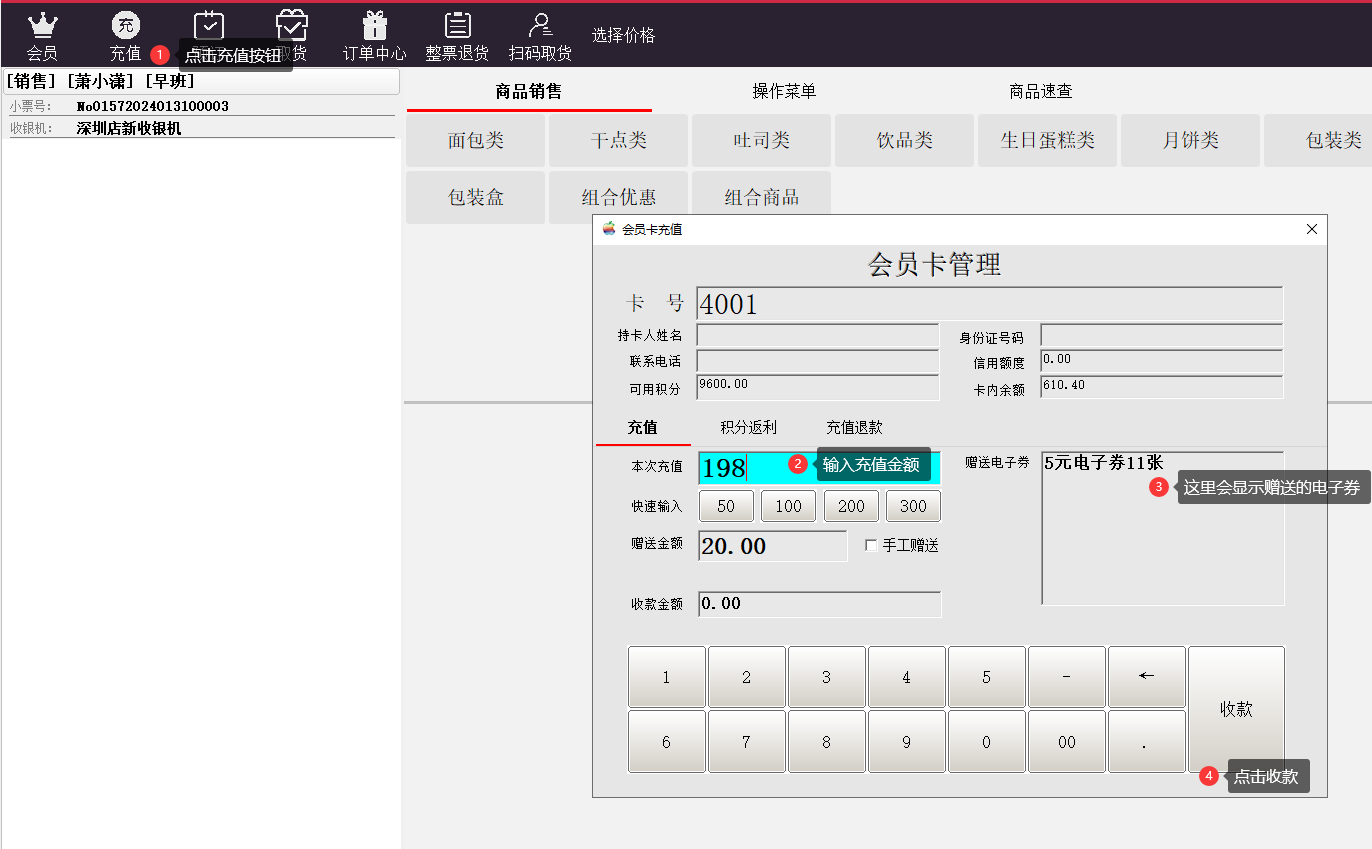Viewport: 1372px width, 849px height.
Task: Close the 会员卡充值 dialog
Action: tap(1312, 230)
